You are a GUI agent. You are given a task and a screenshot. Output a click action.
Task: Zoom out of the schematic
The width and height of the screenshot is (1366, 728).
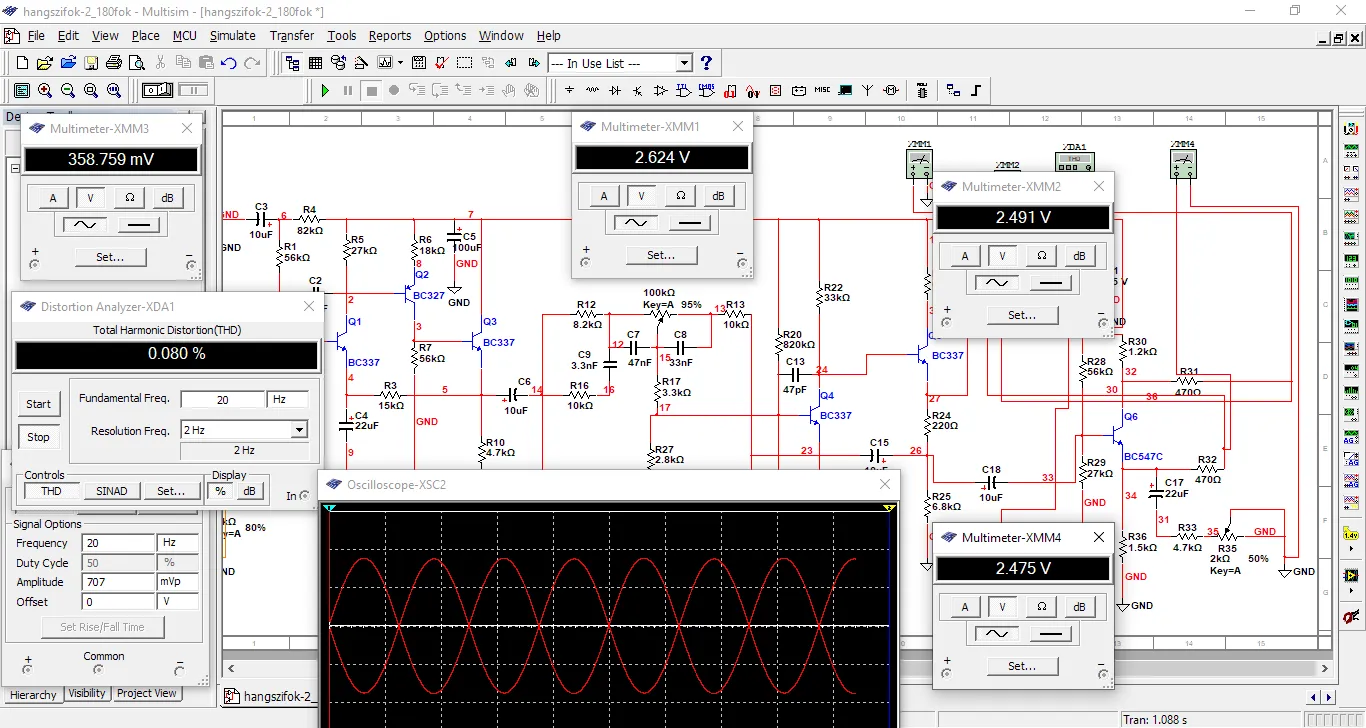pos(68,90)
